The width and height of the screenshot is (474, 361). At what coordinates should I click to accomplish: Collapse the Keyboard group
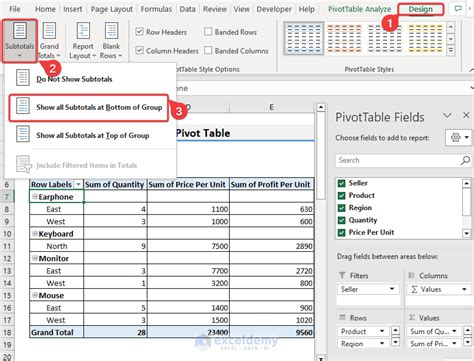[35, 234]
